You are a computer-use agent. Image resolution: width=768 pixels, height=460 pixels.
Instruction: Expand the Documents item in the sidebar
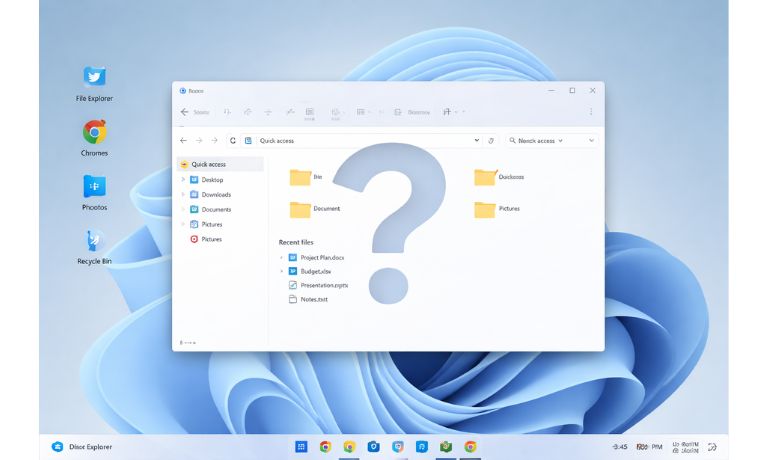[x=183, y=209]
